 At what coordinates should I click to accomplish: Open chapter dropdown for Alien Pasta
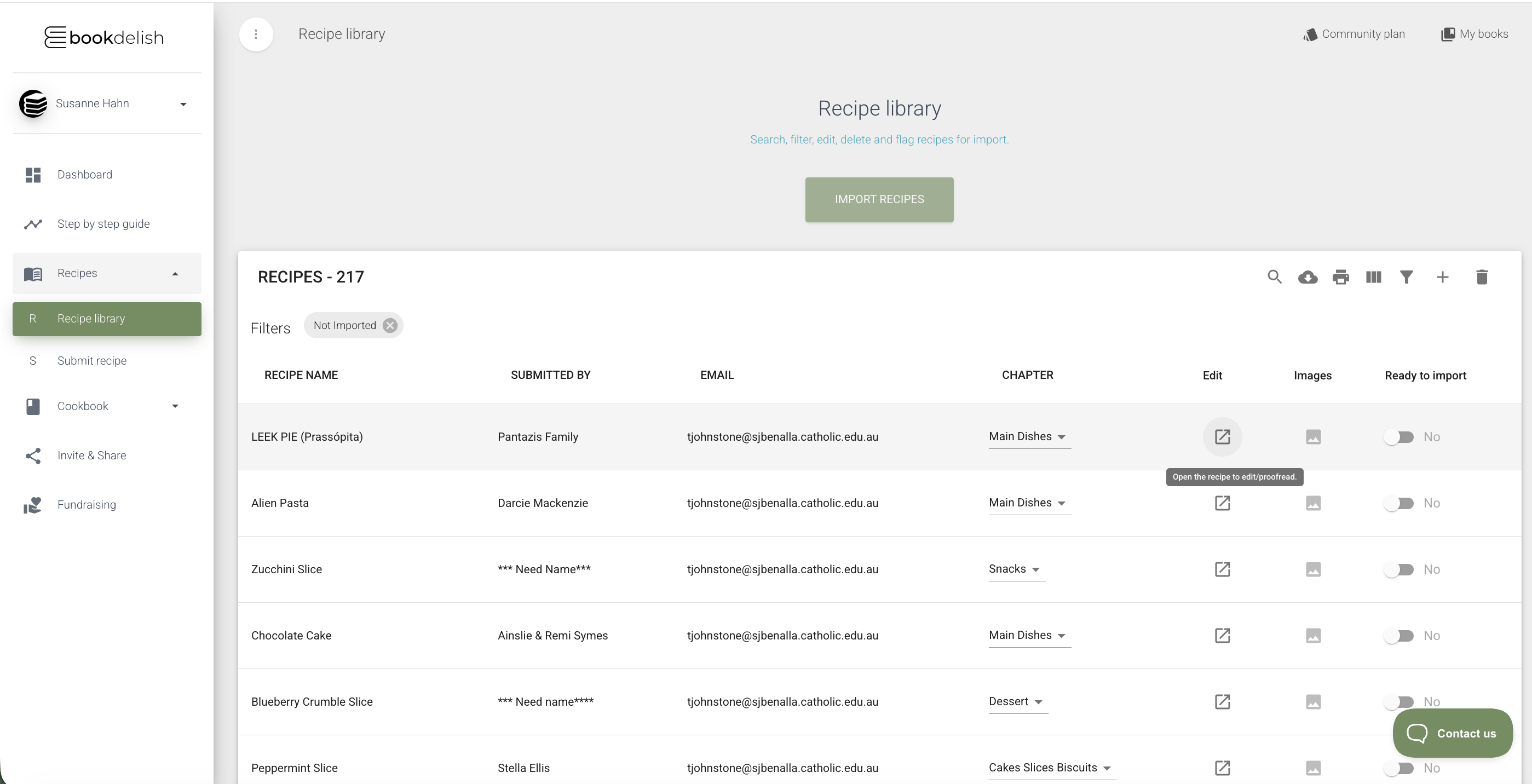(x=1029, y=503)
